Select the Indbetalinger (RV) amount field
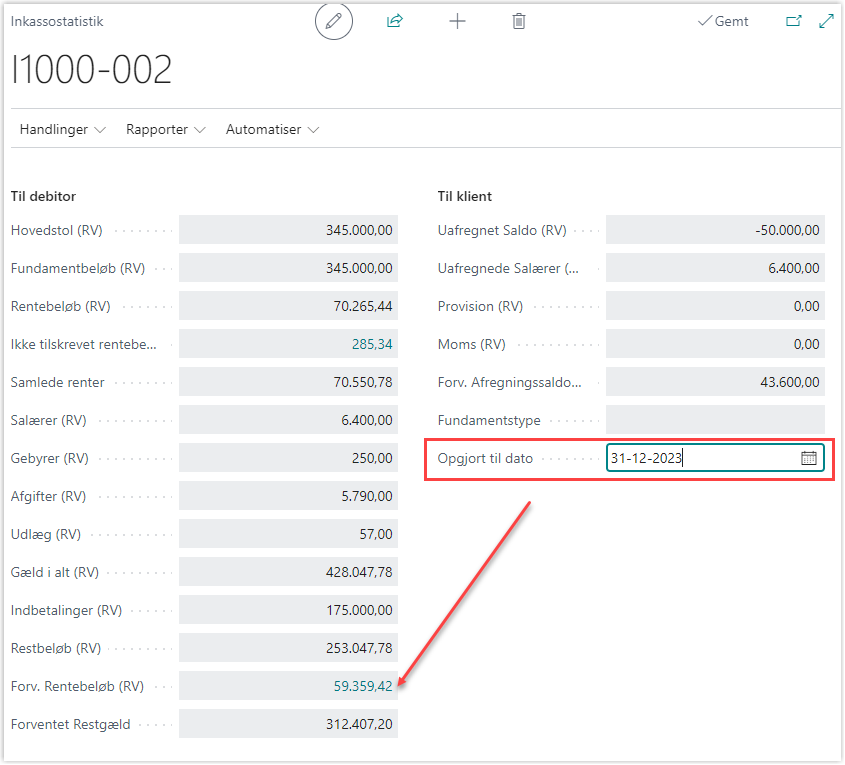This screenshot has height=765, width=845. (x=288, y=610)
